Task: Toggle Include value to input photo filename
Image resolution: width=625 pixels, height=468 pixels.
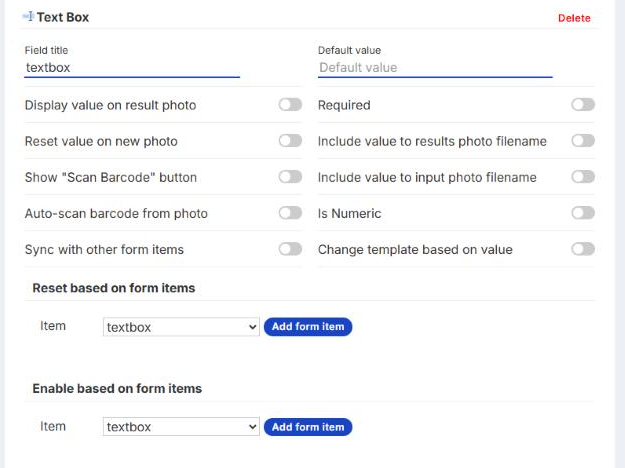Action: click(x=583, y=177)
